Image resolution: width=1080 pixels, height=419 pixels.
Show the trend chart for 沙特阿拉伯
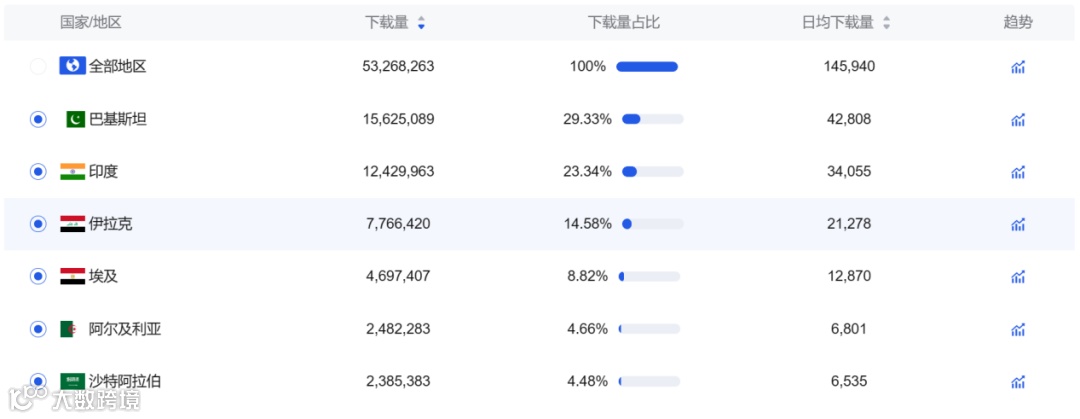tap(1018, 381)
